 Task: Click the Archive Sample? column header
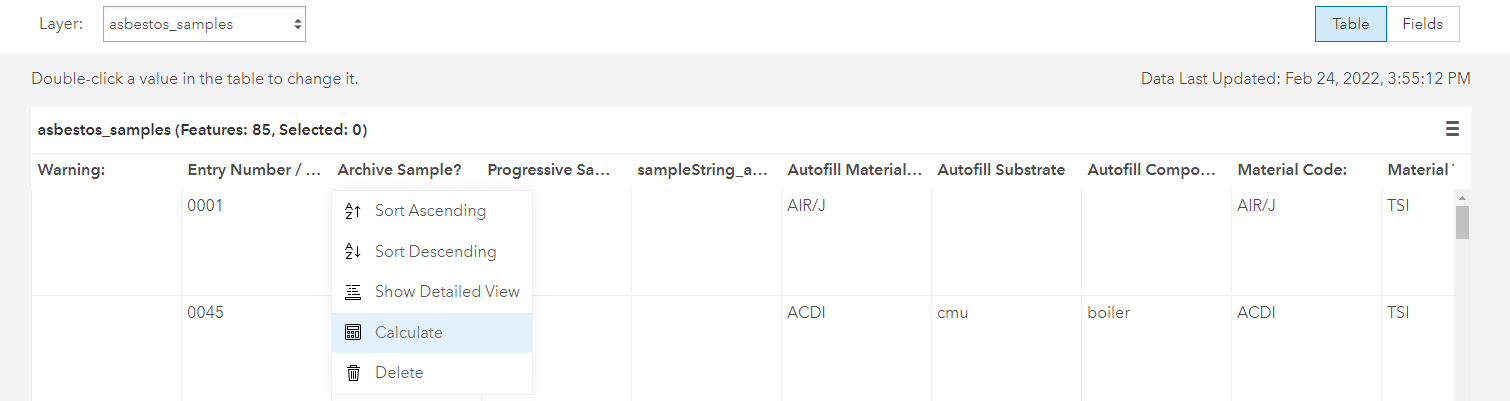point(400,170)
